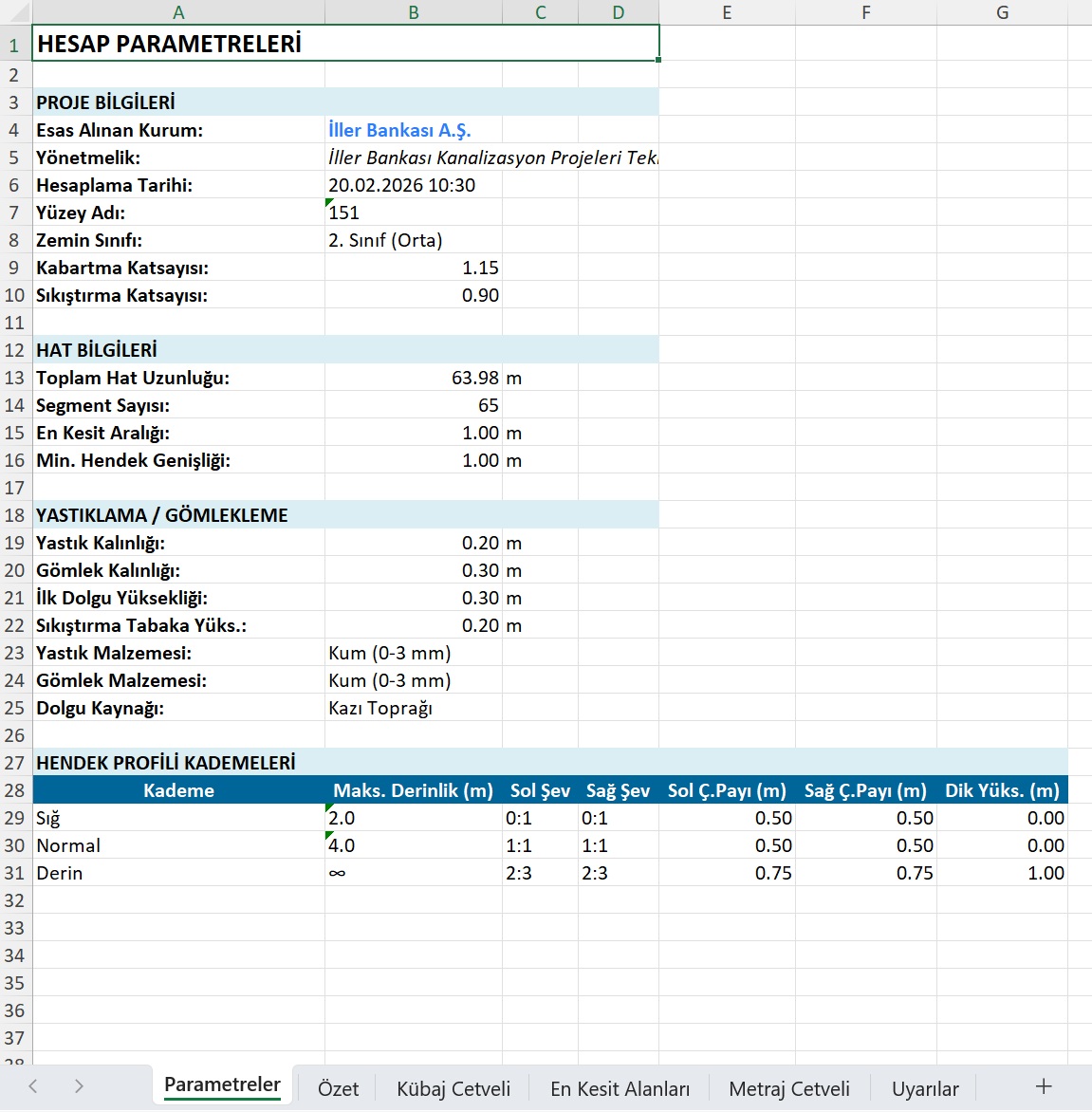Select row 28 header
Viewport: 1092px width, 1112px height.
coord(15,790)
